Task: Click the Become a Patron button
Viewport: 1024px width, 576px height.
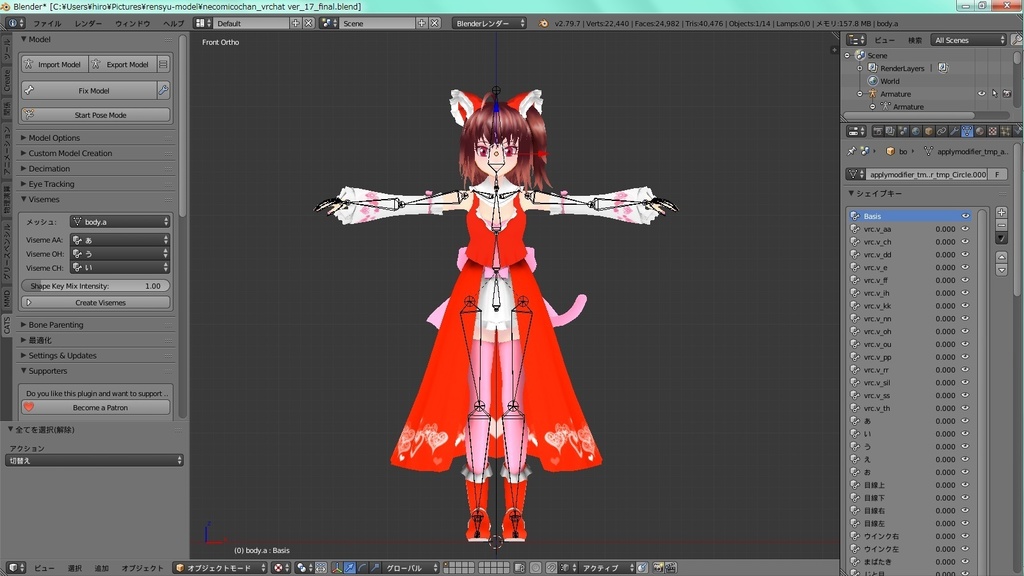Action: (x=94, y=407)
